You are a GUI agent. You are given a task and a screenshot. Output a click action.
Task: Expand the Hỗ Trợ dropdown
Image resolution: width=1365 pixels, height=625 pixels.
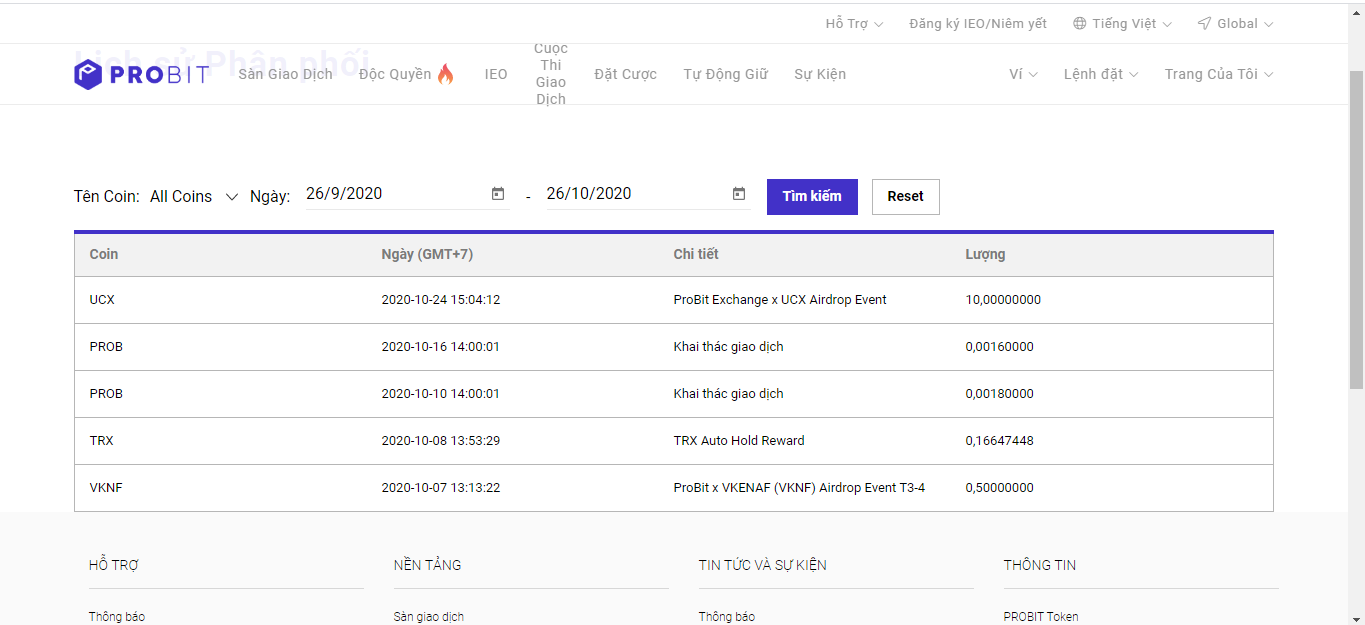coord(854,24)
